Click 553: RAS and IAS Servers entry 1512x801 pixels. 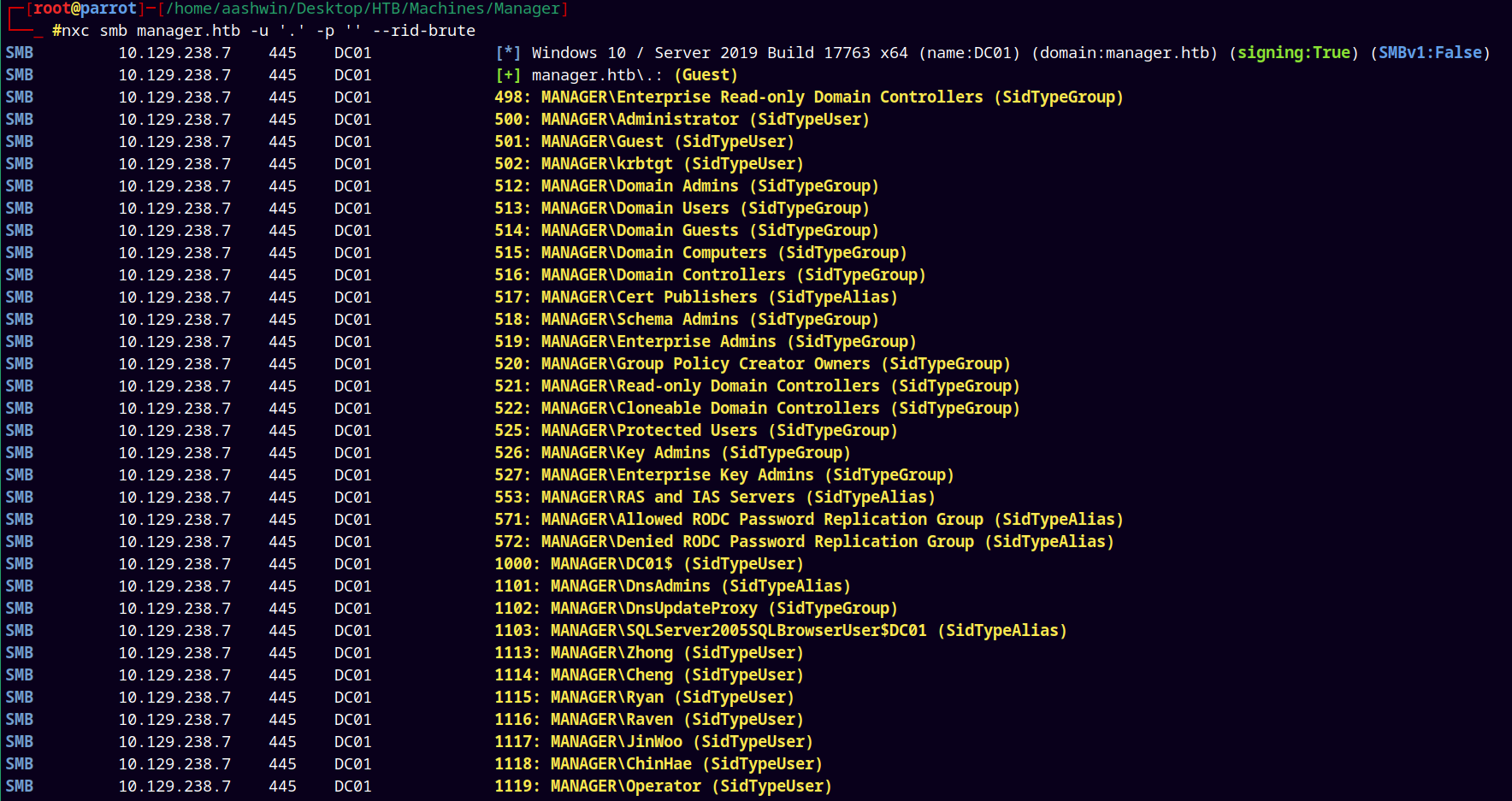(x=715, y=498)
